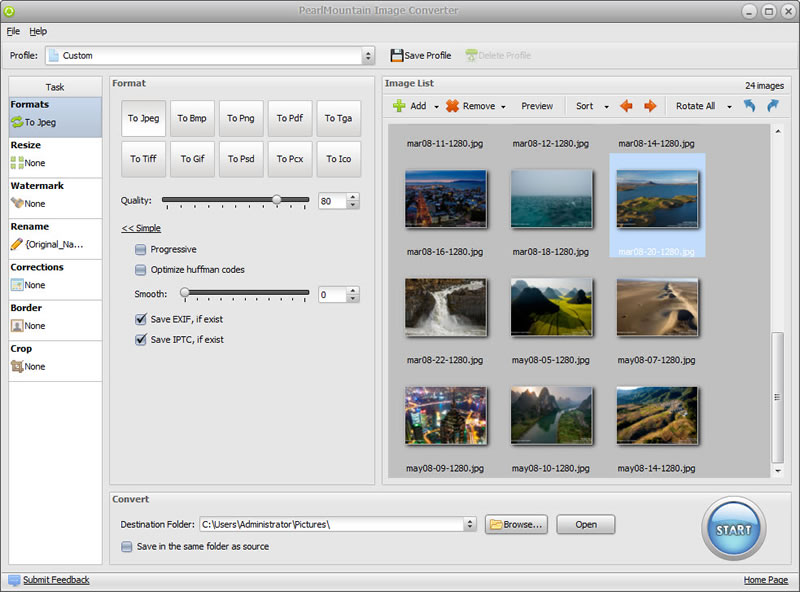Viewport: 800px width, 592px height.
Task: Select the mar08-20-1280.jpg highlighted thumbnail
Action: click(x=657, y=199)
